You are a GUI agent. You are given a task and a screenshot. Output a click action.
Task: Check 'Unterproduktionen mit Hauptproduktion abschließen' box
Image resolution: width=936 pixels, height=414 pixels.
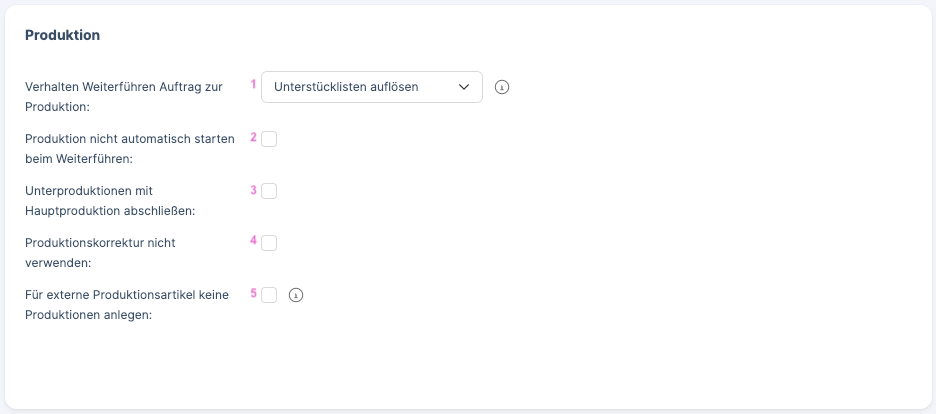269,191
